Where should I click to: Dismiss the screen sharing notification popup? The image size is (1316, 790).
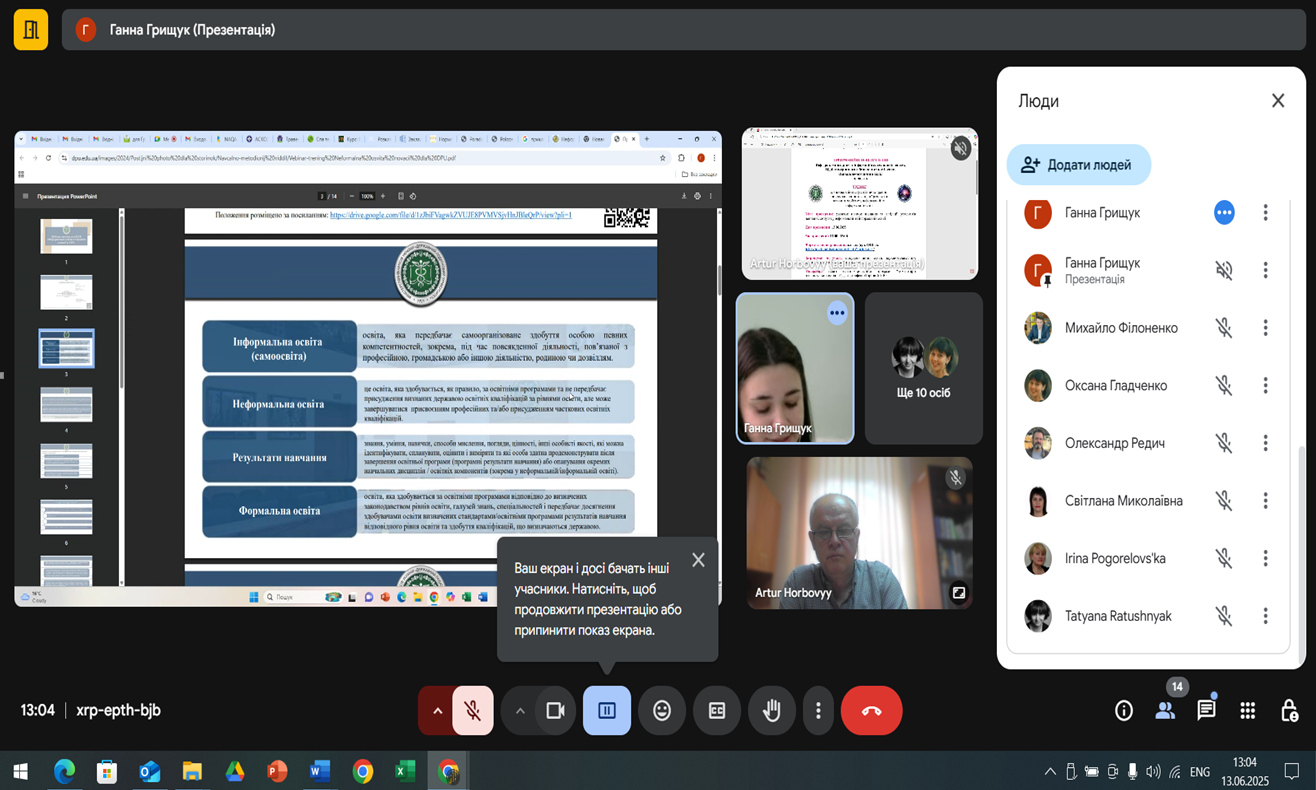[698, 560]
